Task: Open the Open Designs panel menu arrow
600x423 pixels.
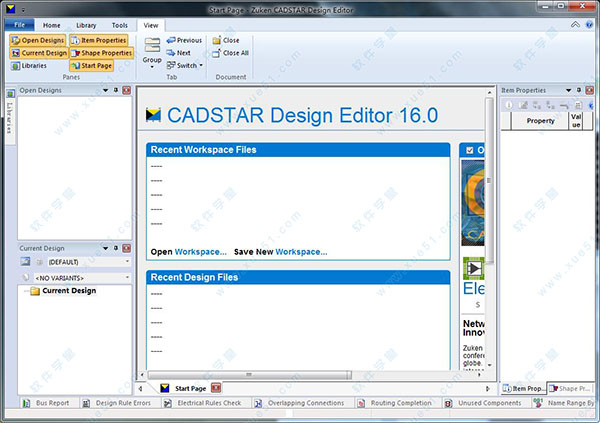Action: (106, 90)
